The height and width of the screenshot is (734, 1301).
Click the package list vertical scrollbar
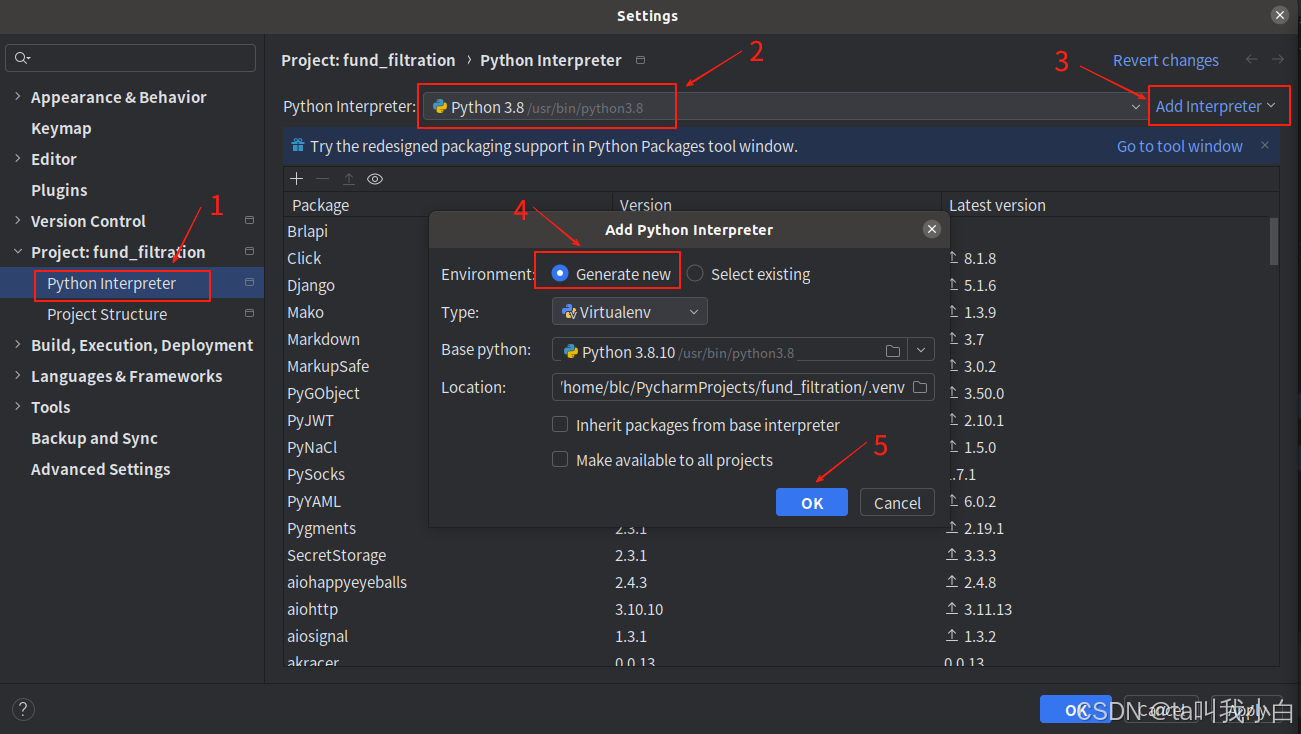(x=1273, y=241)
